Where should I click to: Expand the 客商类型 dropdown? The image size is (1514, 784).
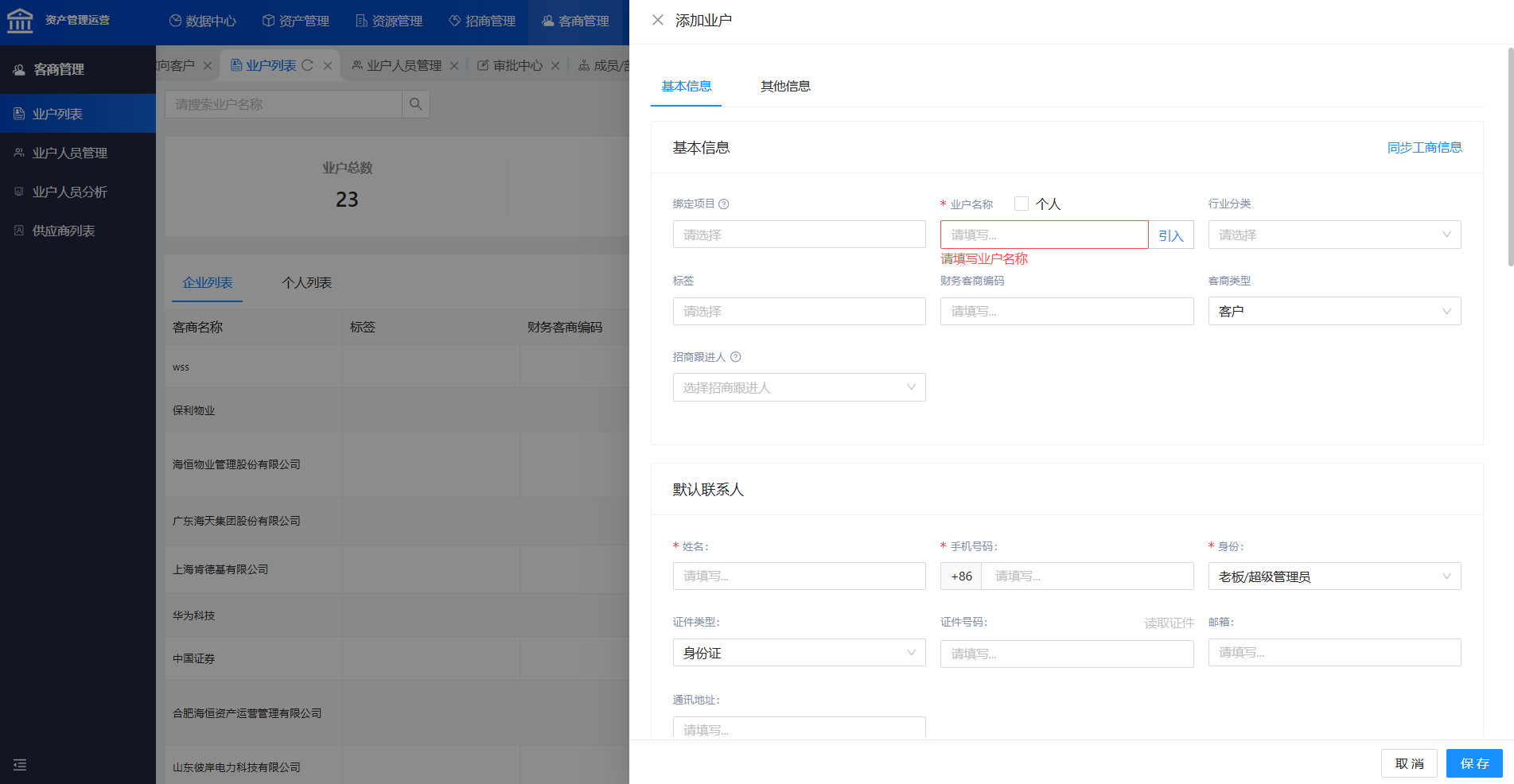pos(1334,311)
